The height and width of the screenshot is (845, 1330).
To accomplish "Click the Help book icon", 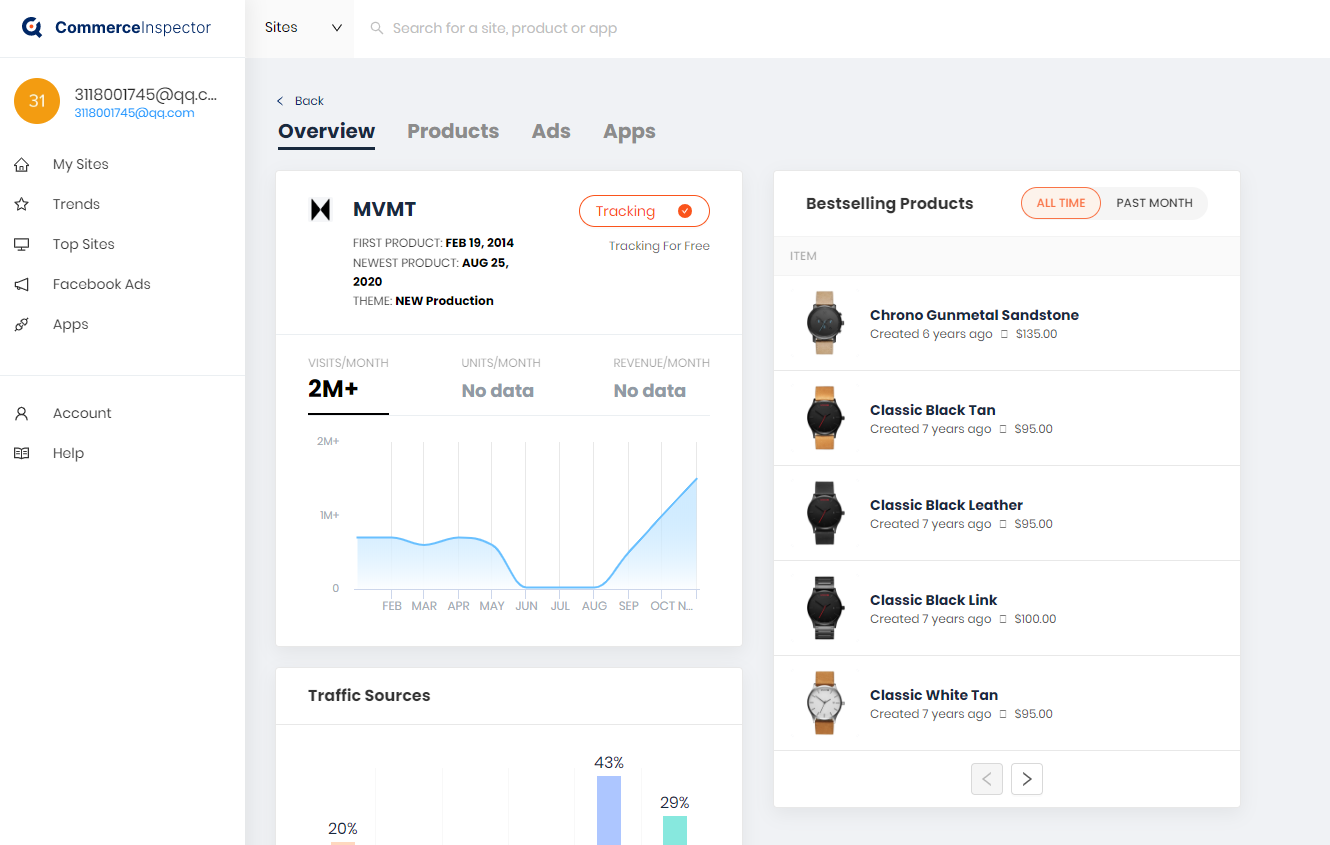I will [x=21, y=453].
